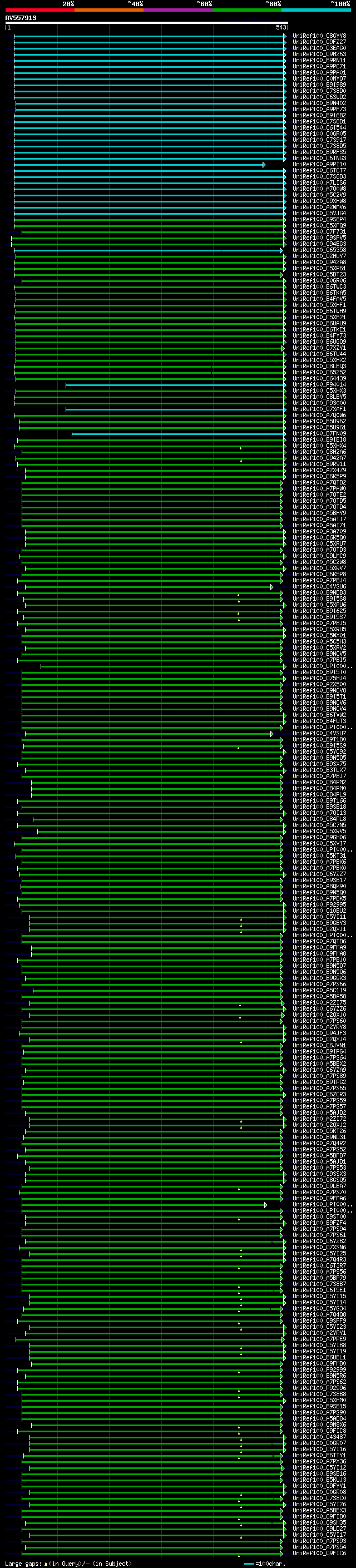Select the UniRef100_B9SX75 label
The height and width of the screenshot is (1568, 356).
(x=319, y=764)
